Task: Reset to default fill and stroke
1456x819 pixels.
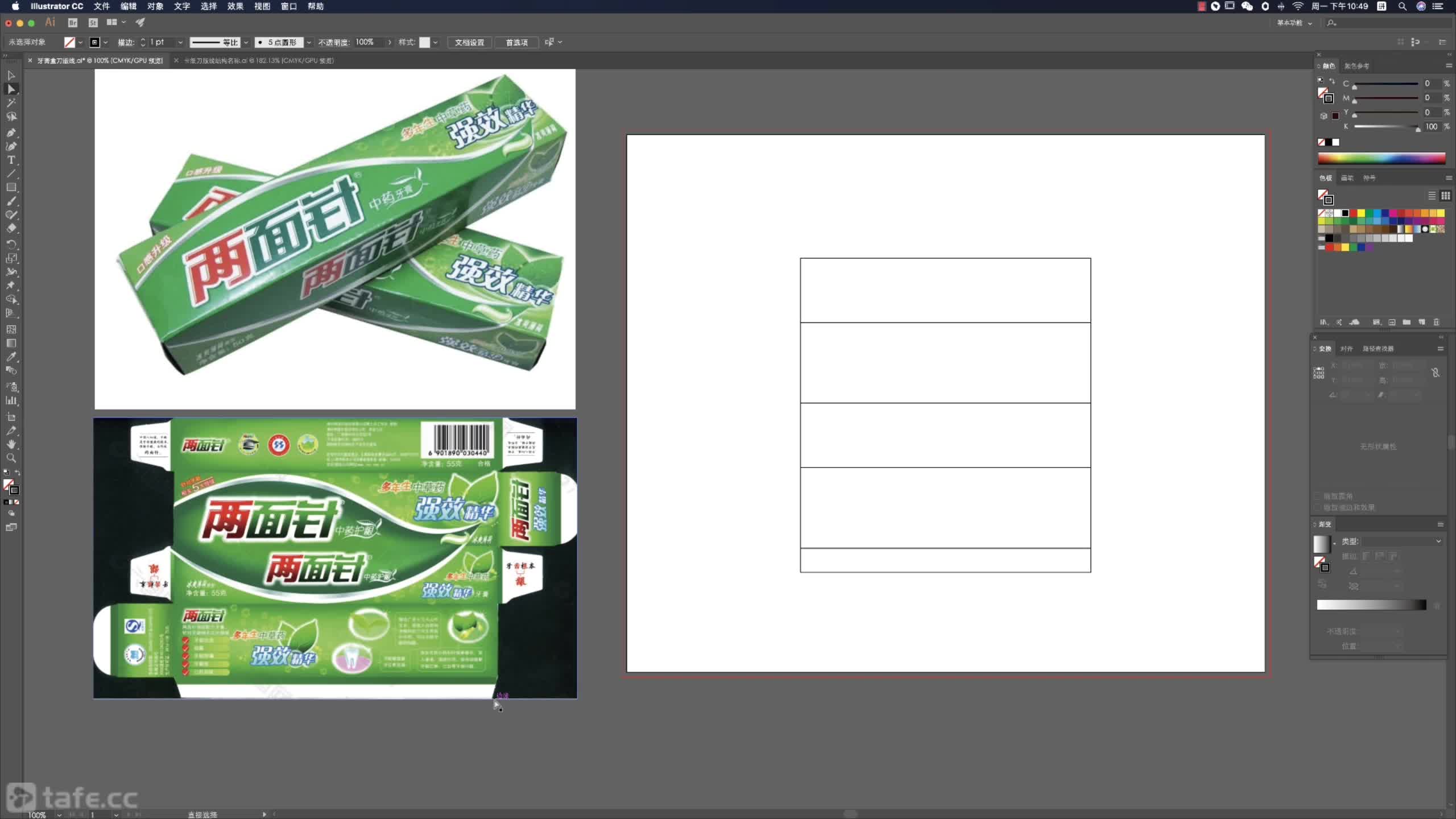Action: pyautogui.click(x=6, y=473)
